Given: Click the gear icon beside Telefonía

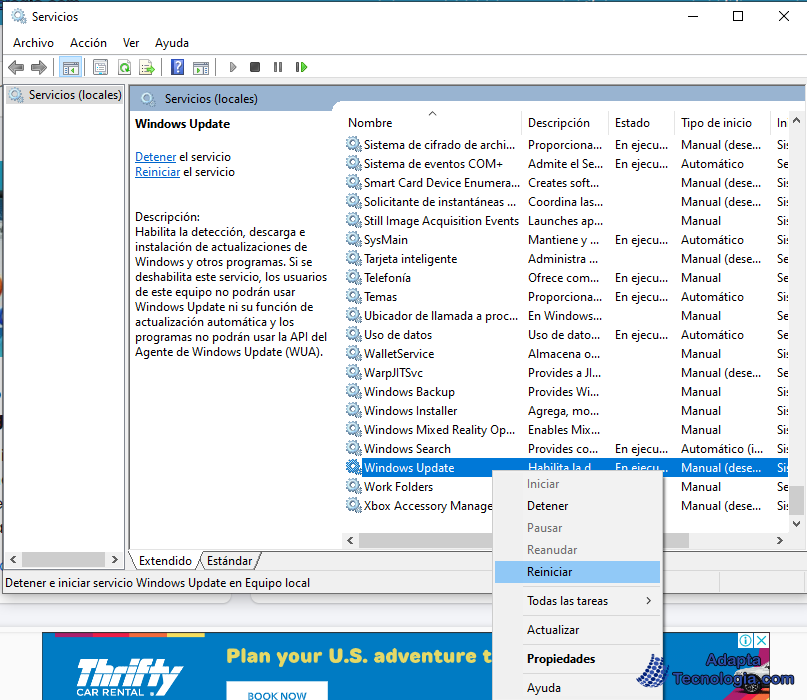Looking at the screenshot, I should (x=354, y=278).
